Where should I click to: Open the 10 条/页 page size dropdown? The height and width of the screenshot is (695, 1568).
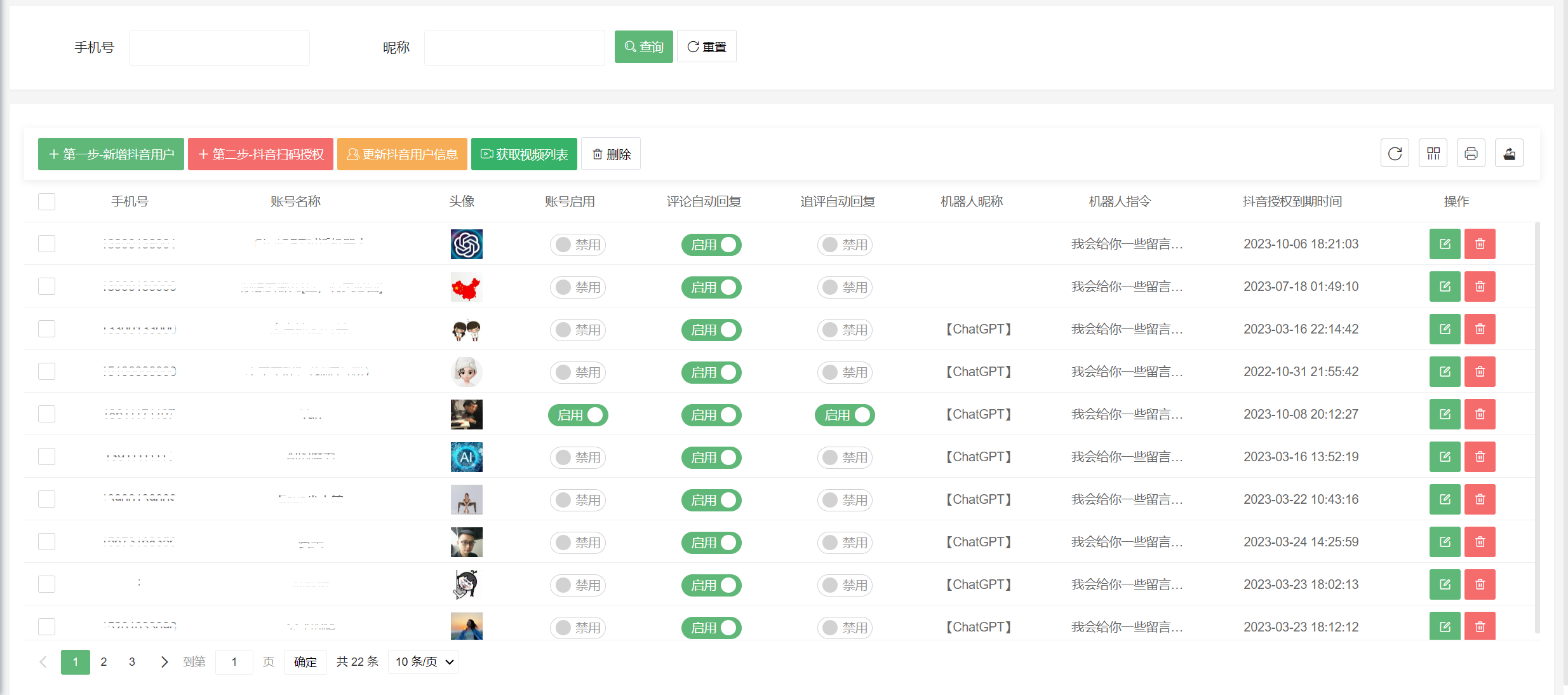coord(424,662)
